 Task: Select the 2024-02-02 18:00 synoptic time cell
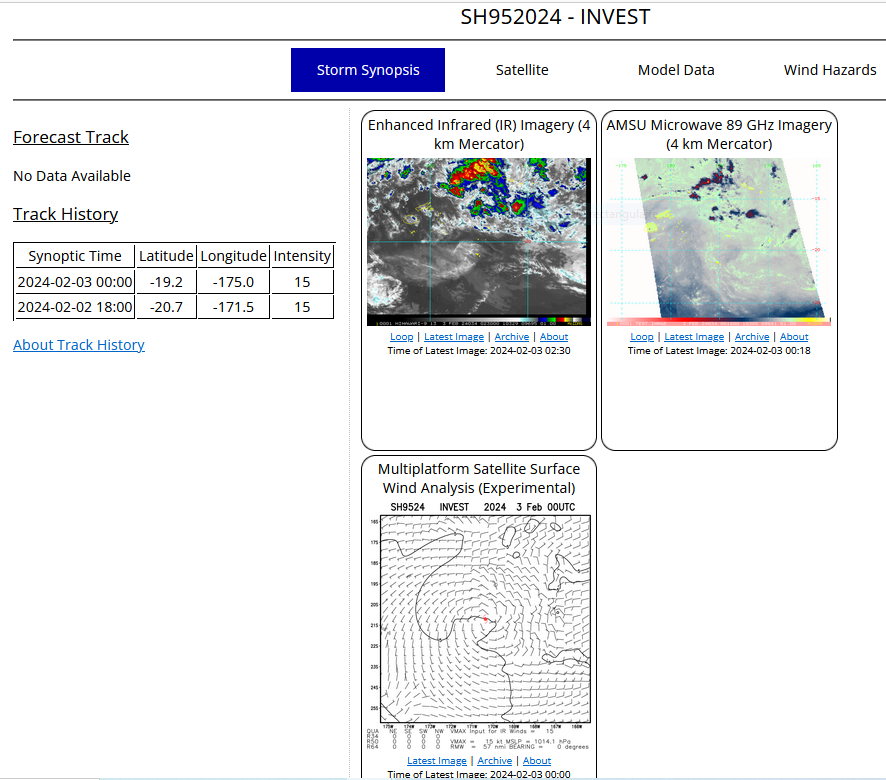pyautogui.click(x=75, y=307)
